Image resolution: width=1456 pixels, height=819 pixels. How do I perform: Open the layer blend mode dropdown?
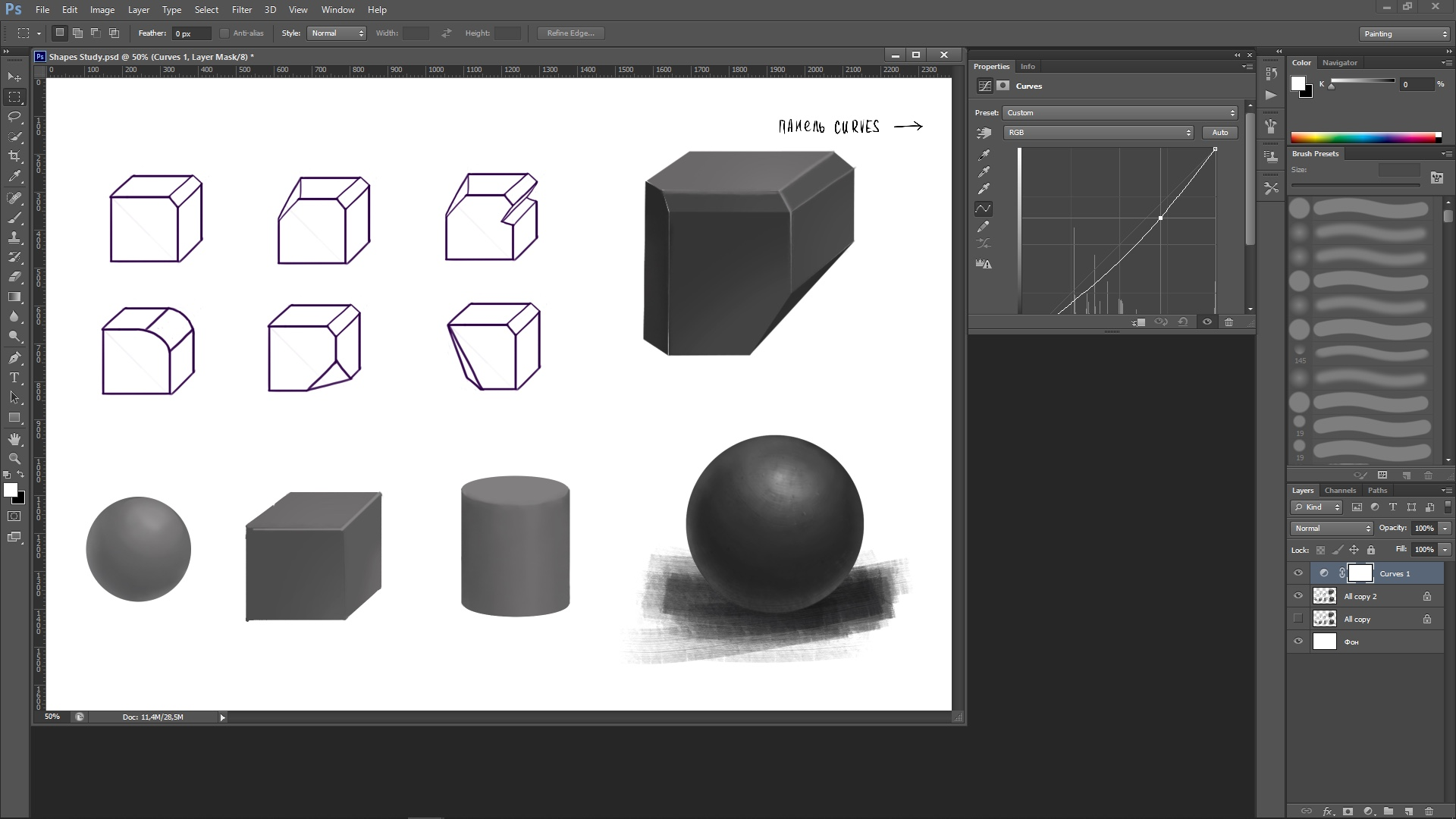click(x=1332, y=529)
